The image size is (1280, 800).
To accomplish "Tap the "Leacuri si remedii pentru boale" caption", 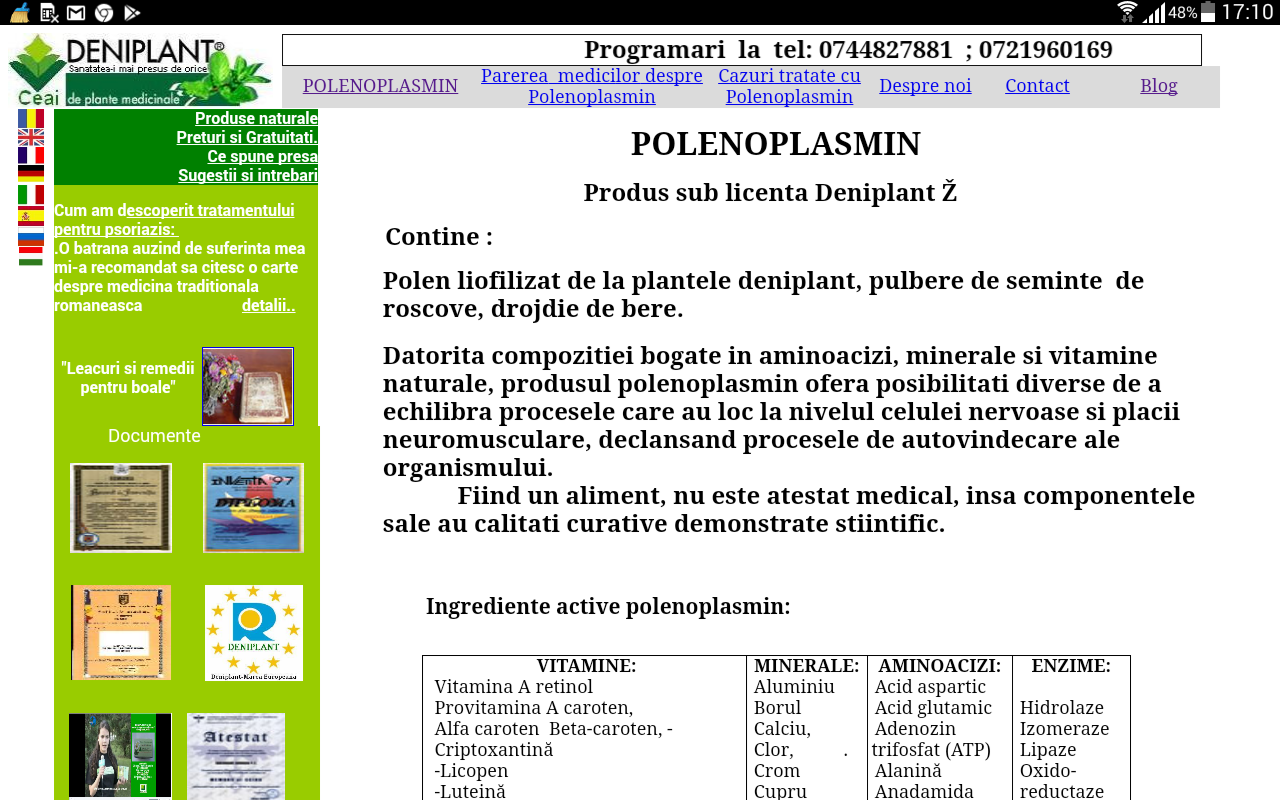I will tap(128, 377).
